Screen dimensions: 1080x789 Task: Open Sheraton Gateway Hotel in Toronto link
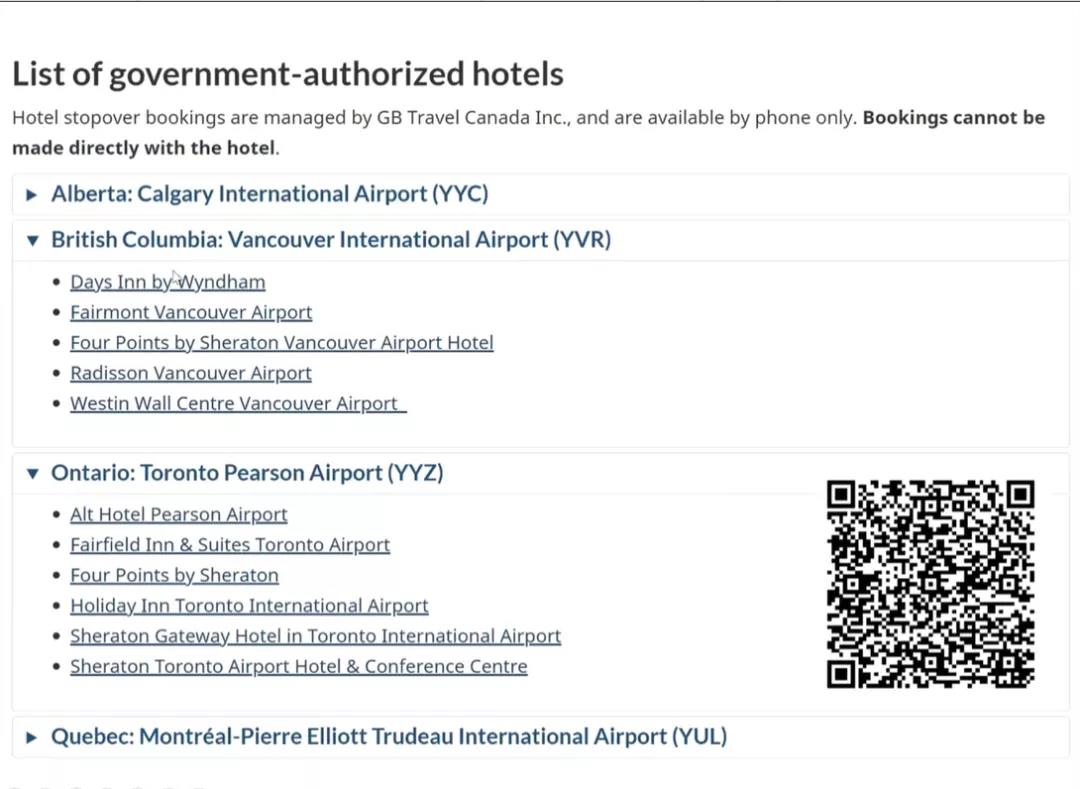click(x=315, y=636)
